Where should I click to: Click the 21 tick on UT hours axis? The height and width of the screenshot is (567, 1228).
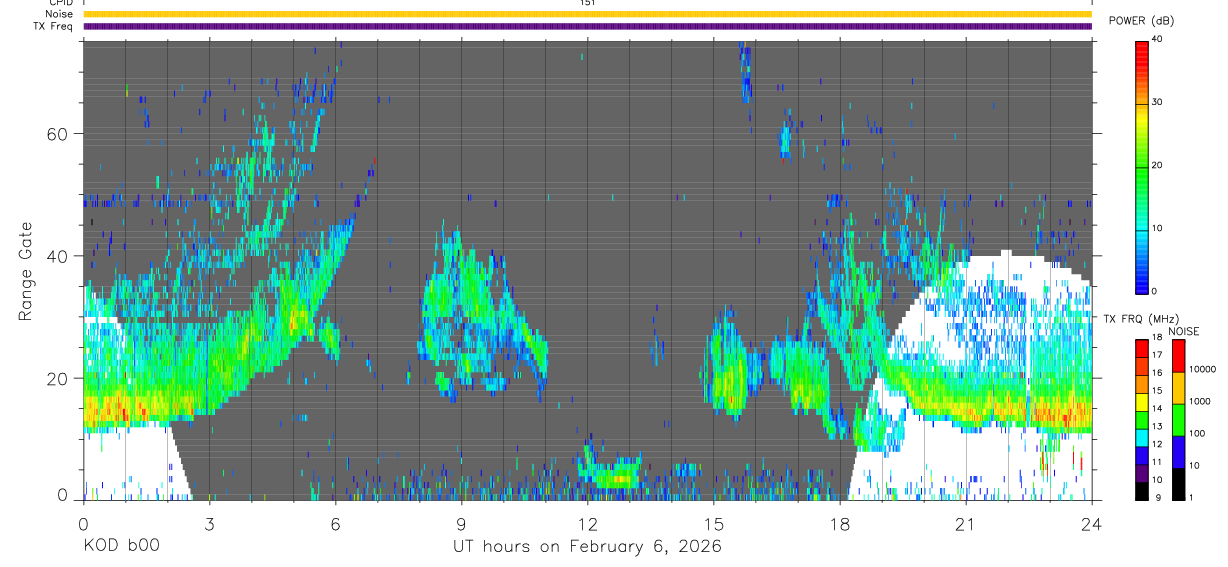pos(966,522)
